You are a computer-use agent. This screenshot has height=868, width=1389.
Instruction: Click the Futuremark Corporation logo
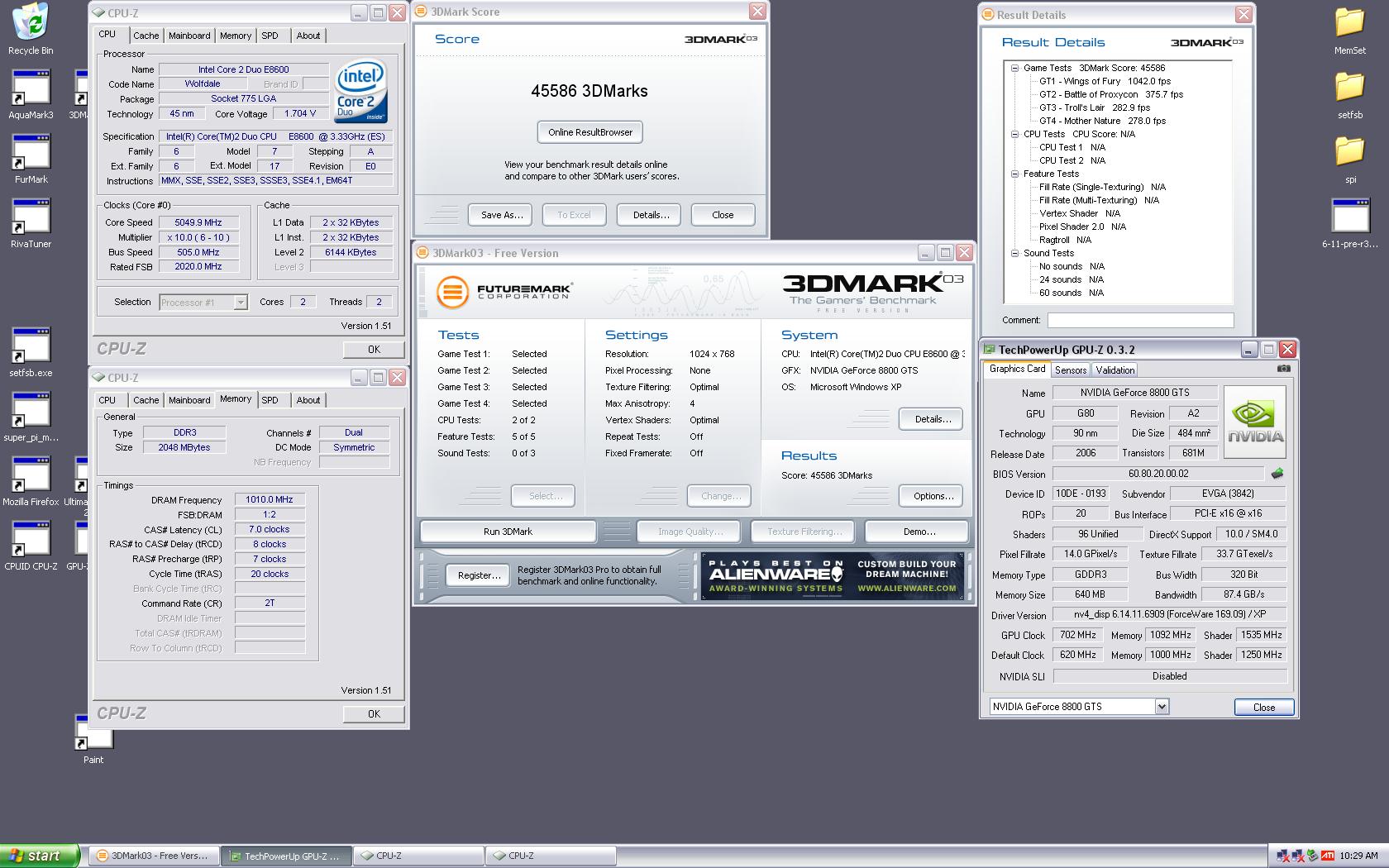504,292
